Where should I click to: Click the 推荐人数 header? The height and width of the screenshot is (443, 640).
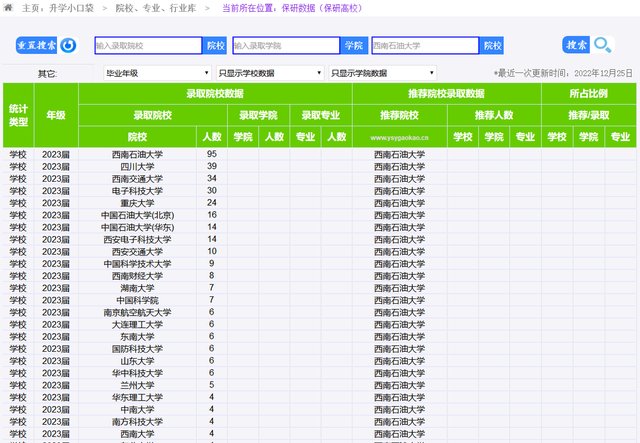tap(494, 115)
